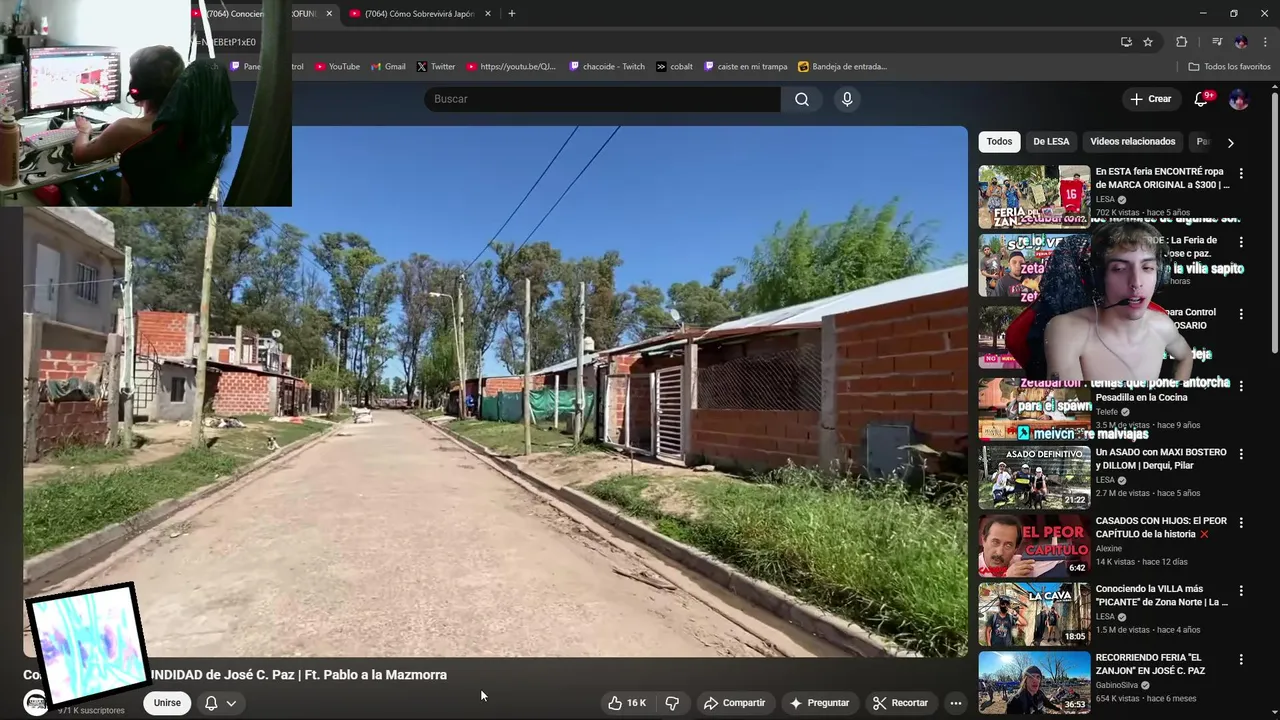Click the install app icon in address bar
The image size is (1280, 720).
coord(1126,42)
